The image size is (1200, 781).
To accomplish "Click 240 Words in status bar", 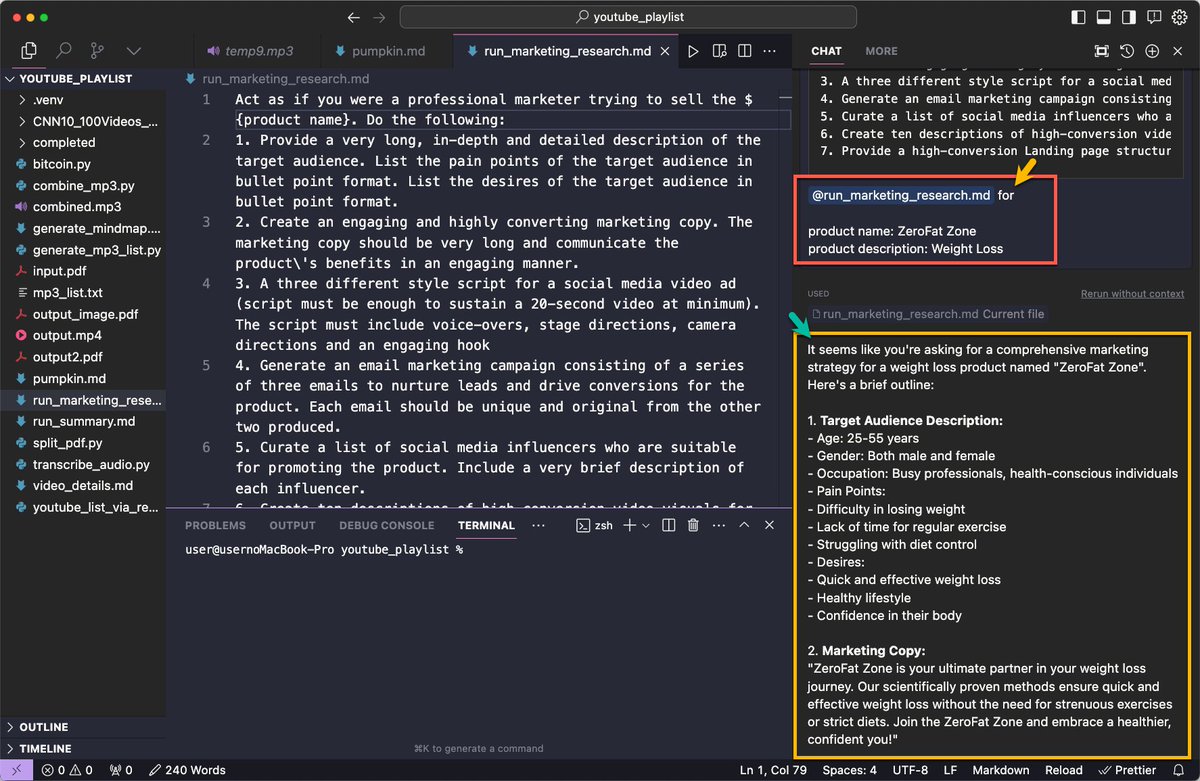I will [x=186, y=770].
